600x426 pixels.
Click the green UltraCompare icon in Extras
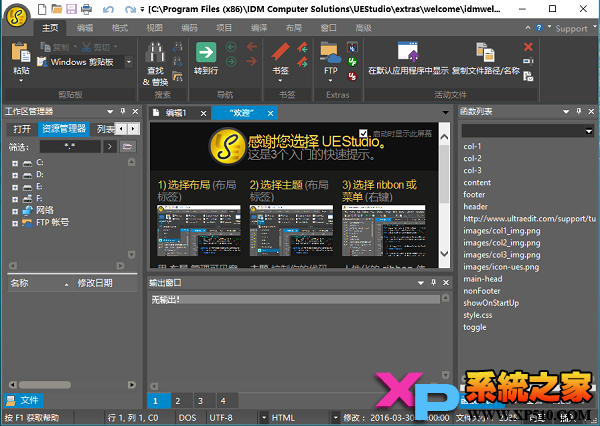[352, 62]
